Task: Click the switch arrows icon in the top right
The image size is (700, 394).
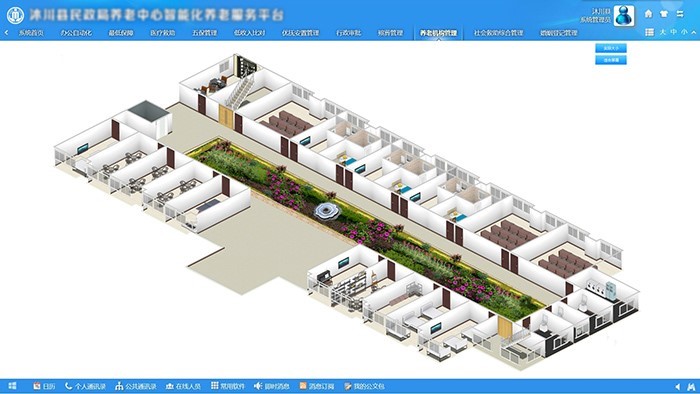Action: pos(680,14)
